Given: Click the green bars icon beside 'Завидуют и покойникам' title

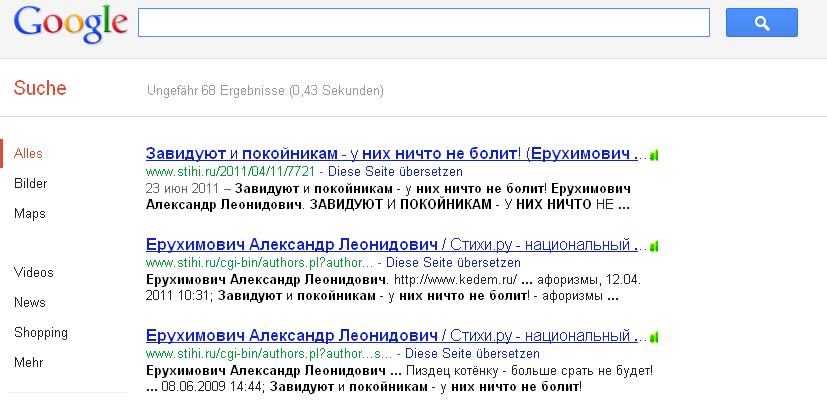Looking at the screenshot, I should 655,155.
